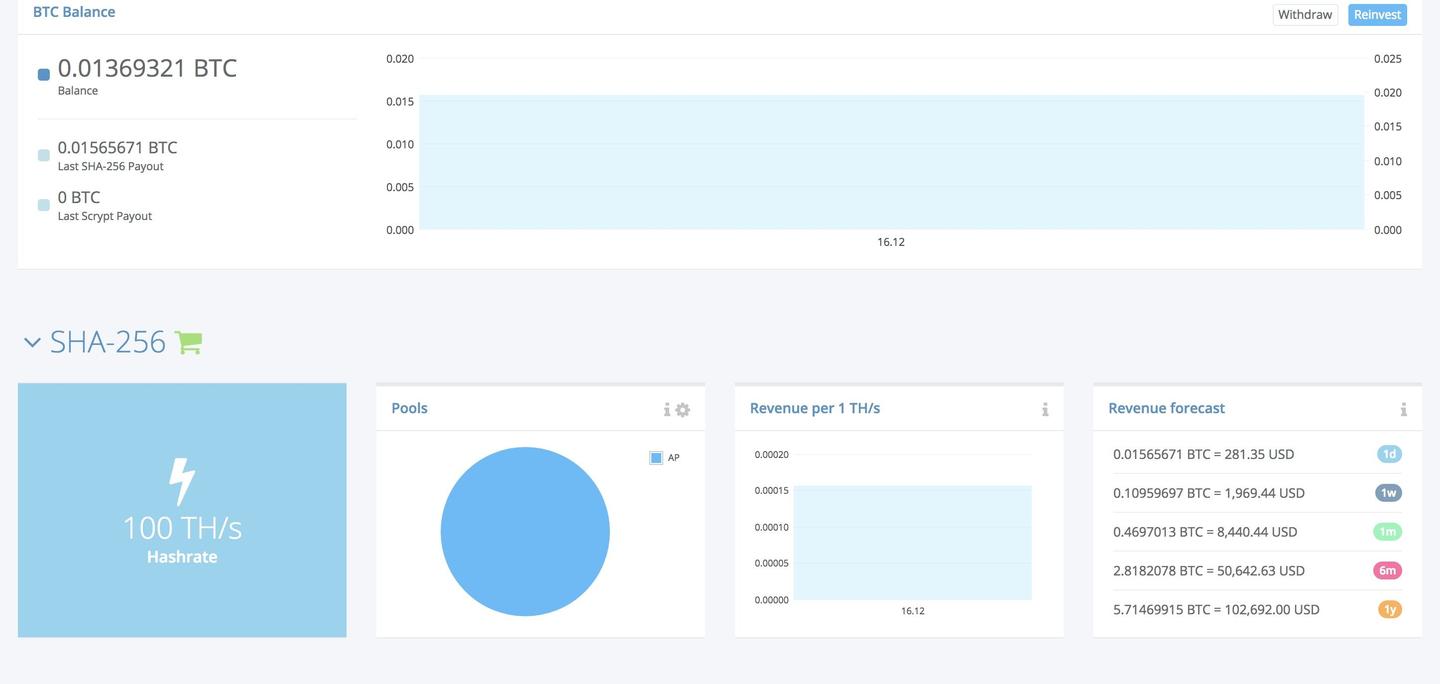The width and height of the screenshot is (1440, 684).
Task: Toggle the Balance series legend marker
Action: coord(44,74)
